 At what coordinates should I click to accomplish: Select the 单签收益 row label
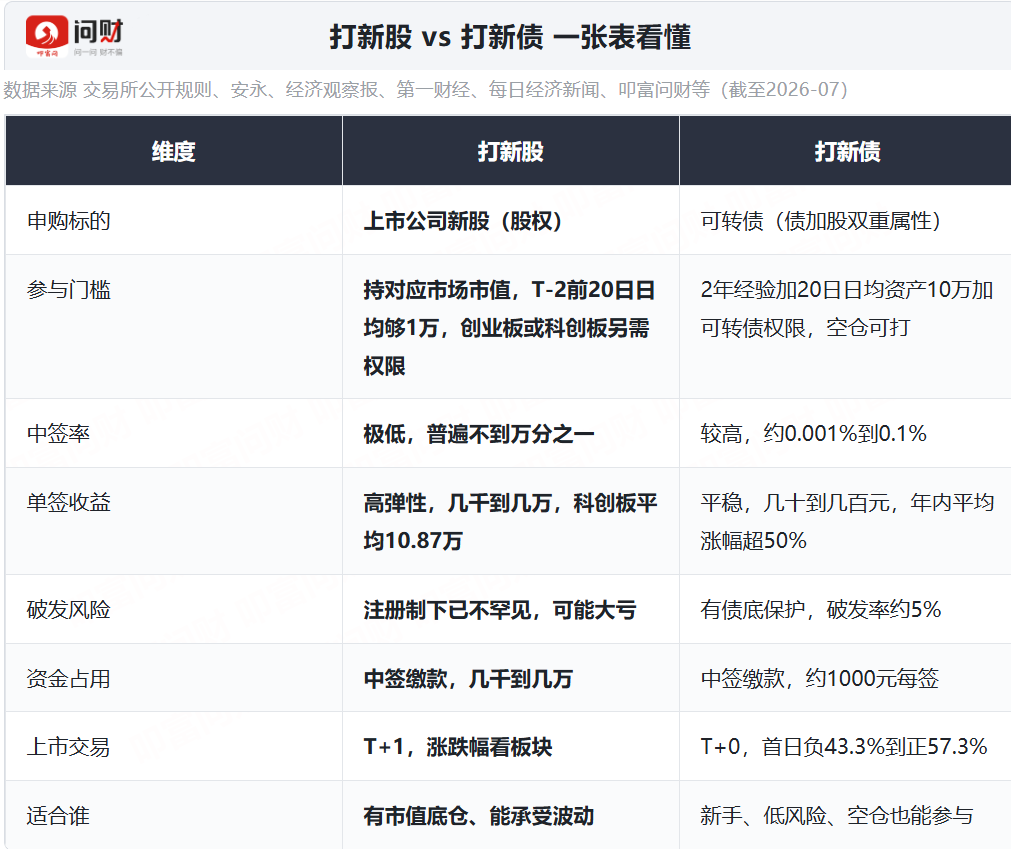coord(68,503)
